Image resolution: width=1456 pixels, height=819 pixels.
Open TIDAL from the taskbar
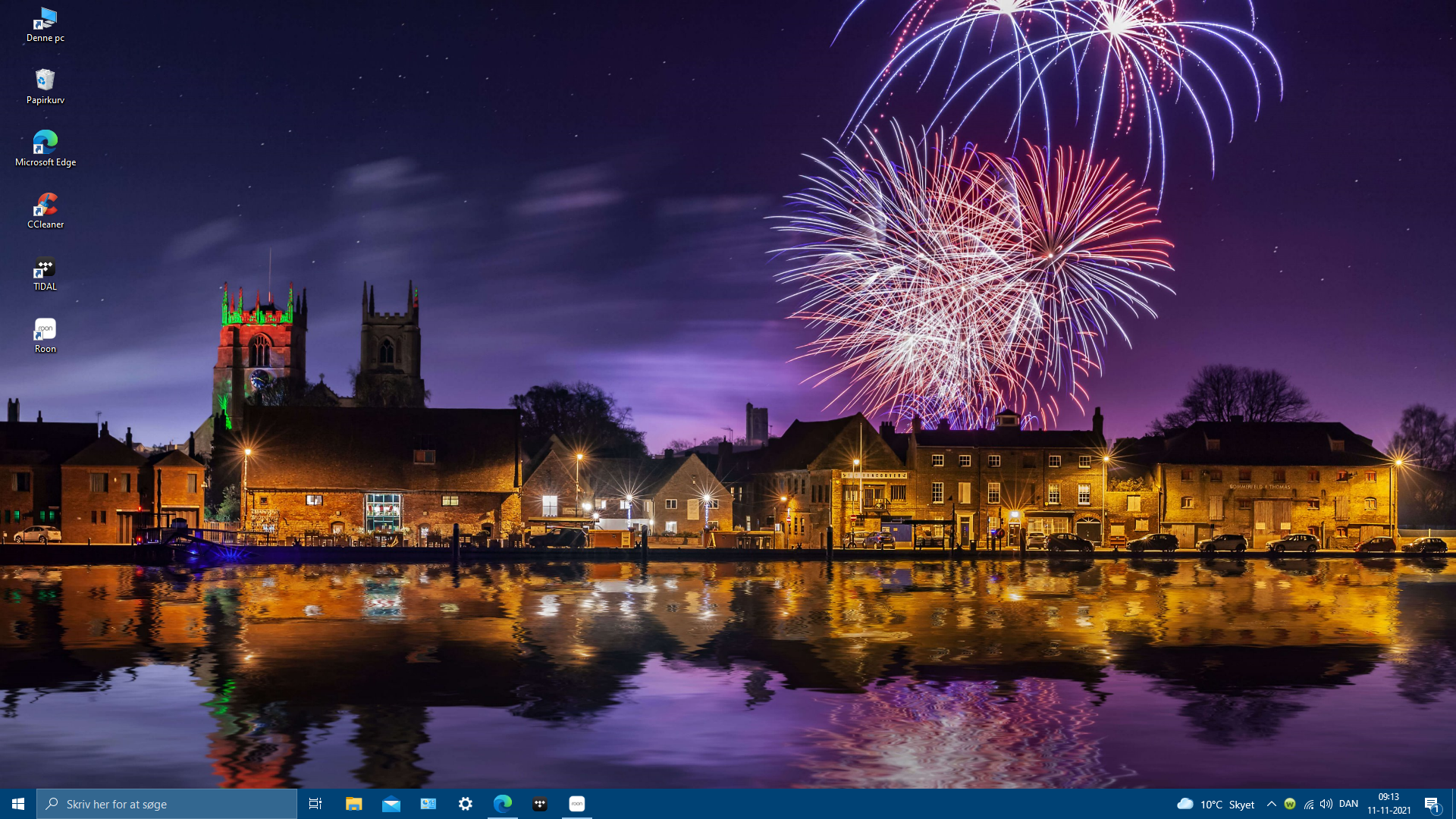coord(540,804)
